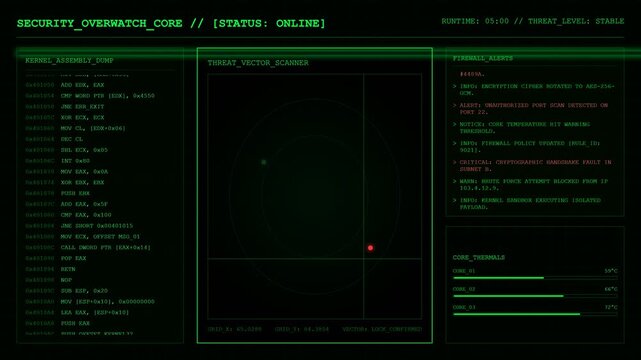Click the 66°C temperature value
Image resolution: width=641 pixels, height=360 pixels.
pyautogui.click(x=611, y=289)
